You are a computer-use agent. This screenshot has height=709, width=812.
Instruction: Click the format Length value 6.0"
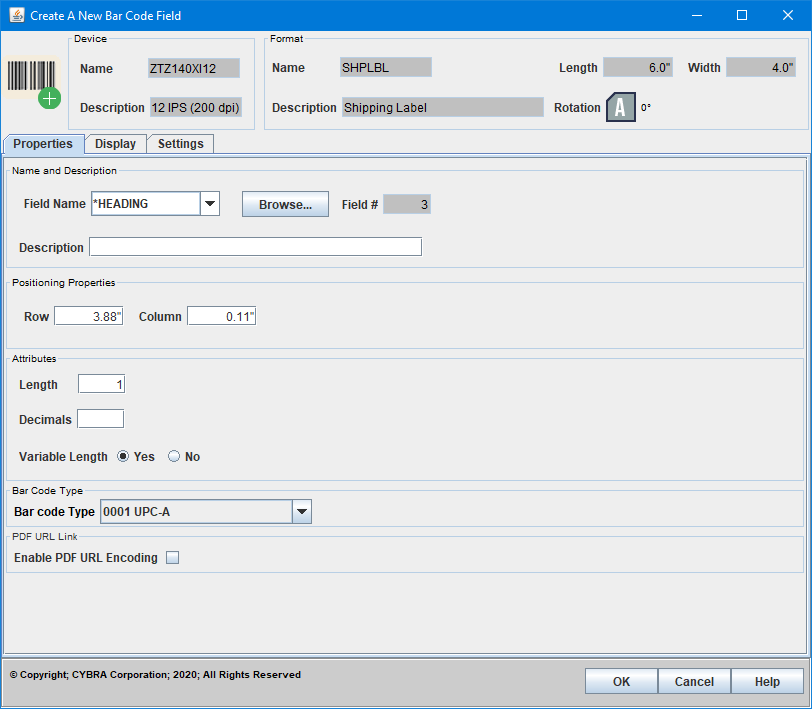pyautogui.click(x=638, y=67)
